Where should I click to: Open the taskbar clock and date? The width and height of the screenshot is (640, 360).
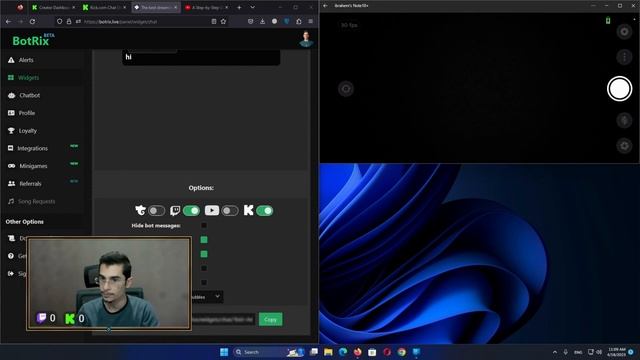[x=616, y=352]
